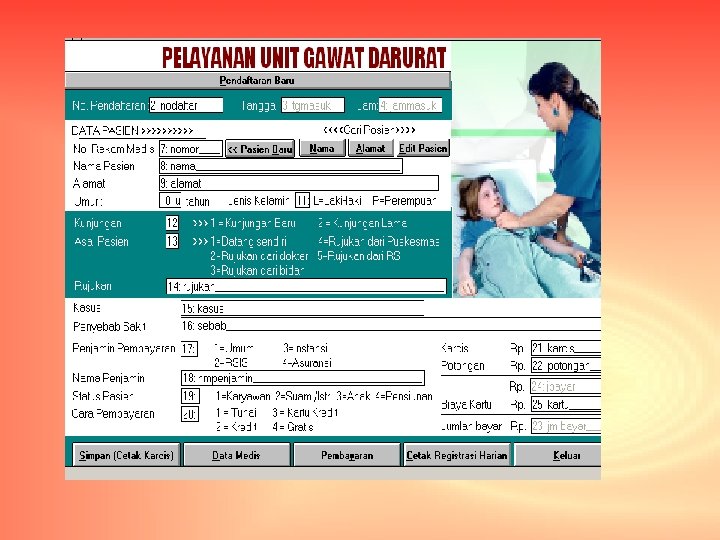Click the '<<<<Cari Pasien>>>>' label
The width and height of the screenshot is (720, 540).
(370, 130)
